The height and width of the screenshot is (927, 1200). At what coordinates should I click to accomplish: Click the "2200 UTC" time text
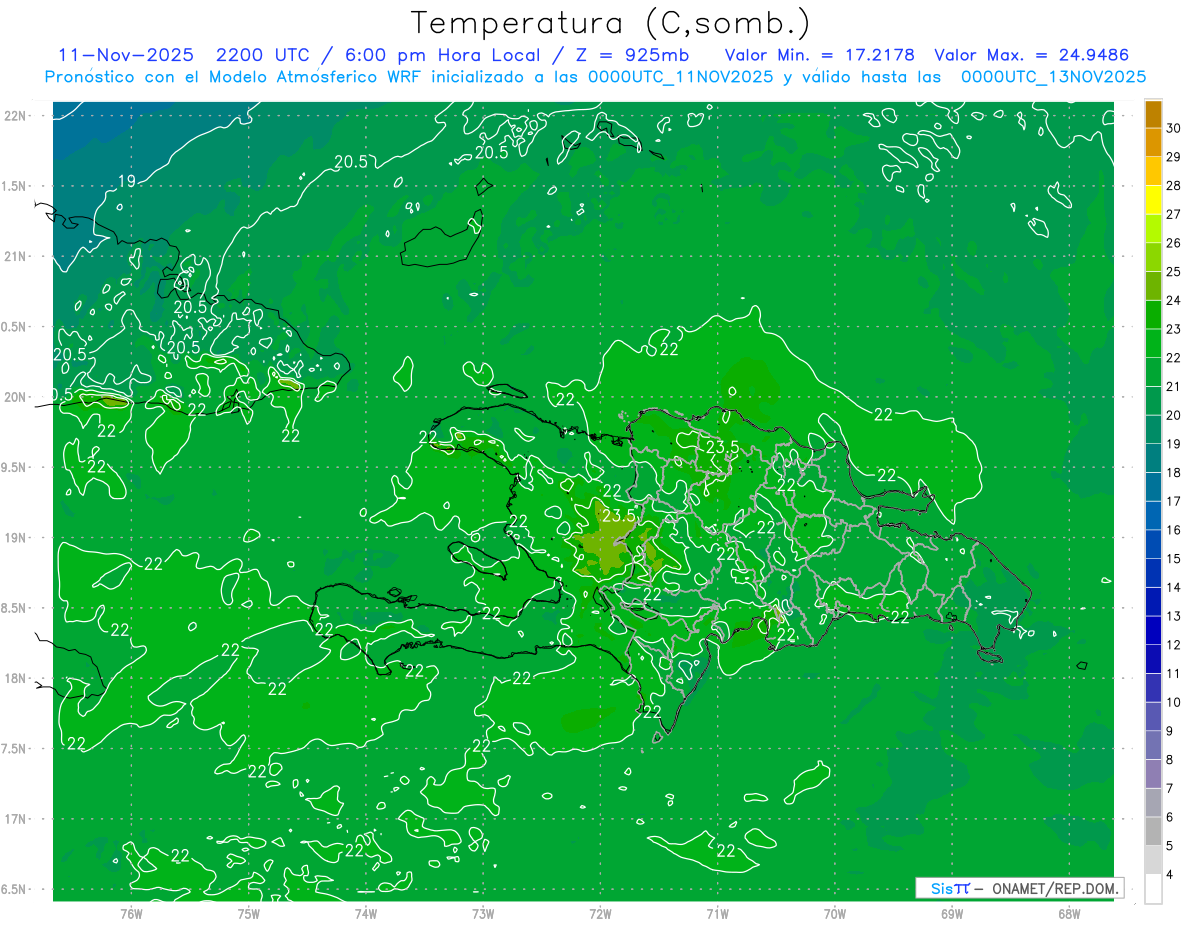[x=263, y=55]
